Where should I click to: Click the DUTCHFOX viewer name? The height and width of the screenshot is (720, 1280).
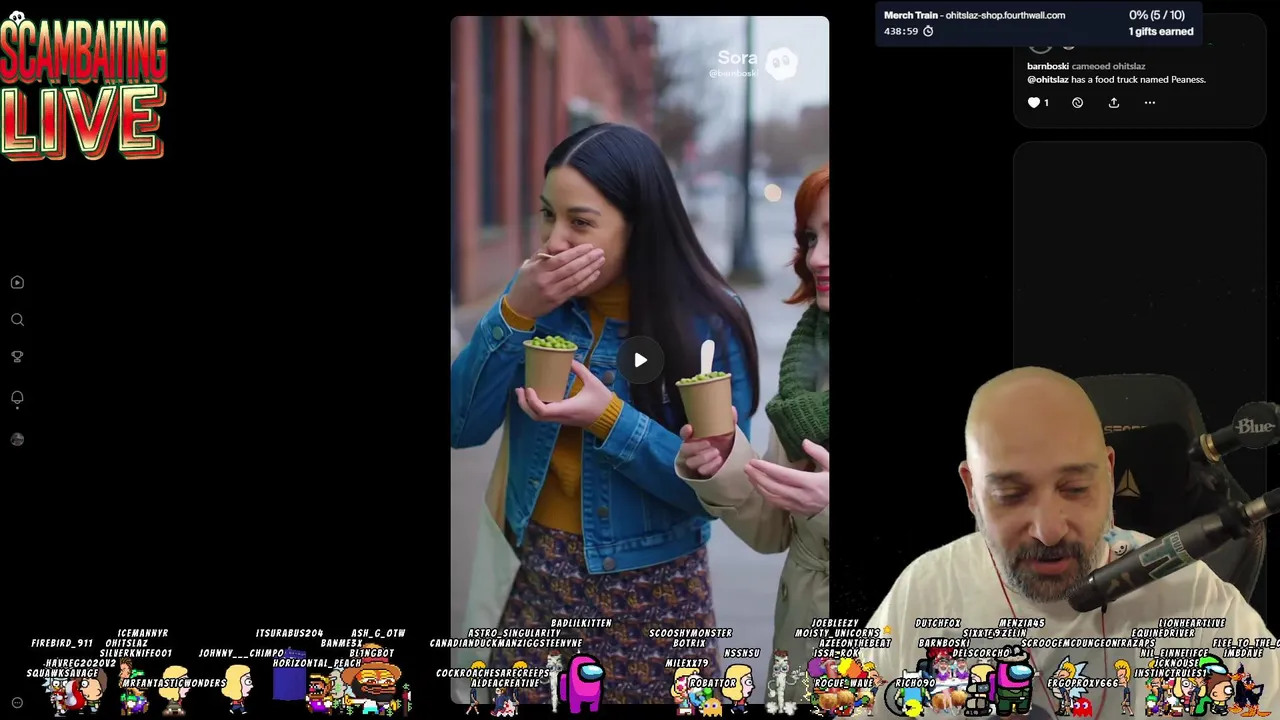pyautogui.click(x=938, y=623)
